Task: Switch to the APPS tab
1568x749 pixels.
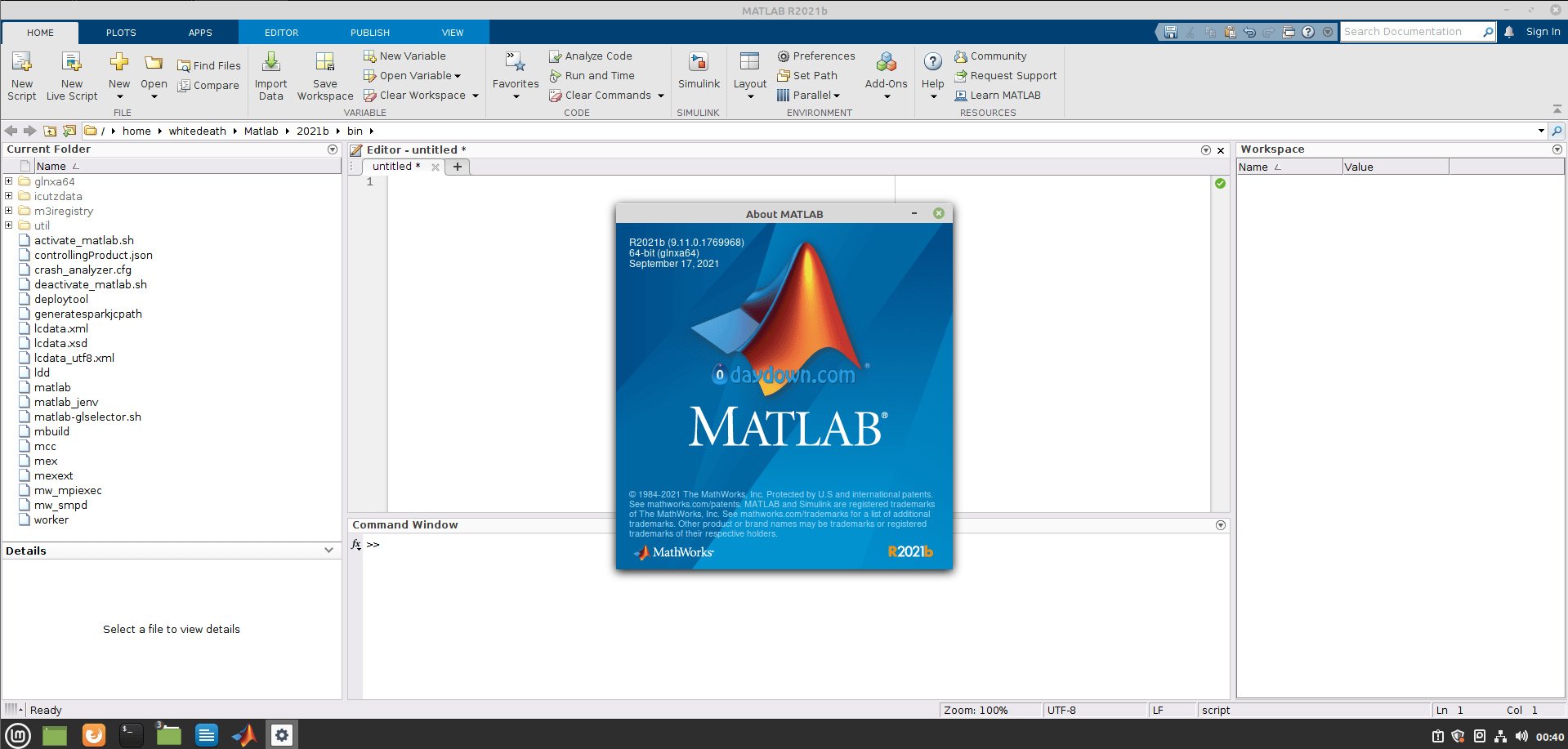Action: tap(200, 33)
